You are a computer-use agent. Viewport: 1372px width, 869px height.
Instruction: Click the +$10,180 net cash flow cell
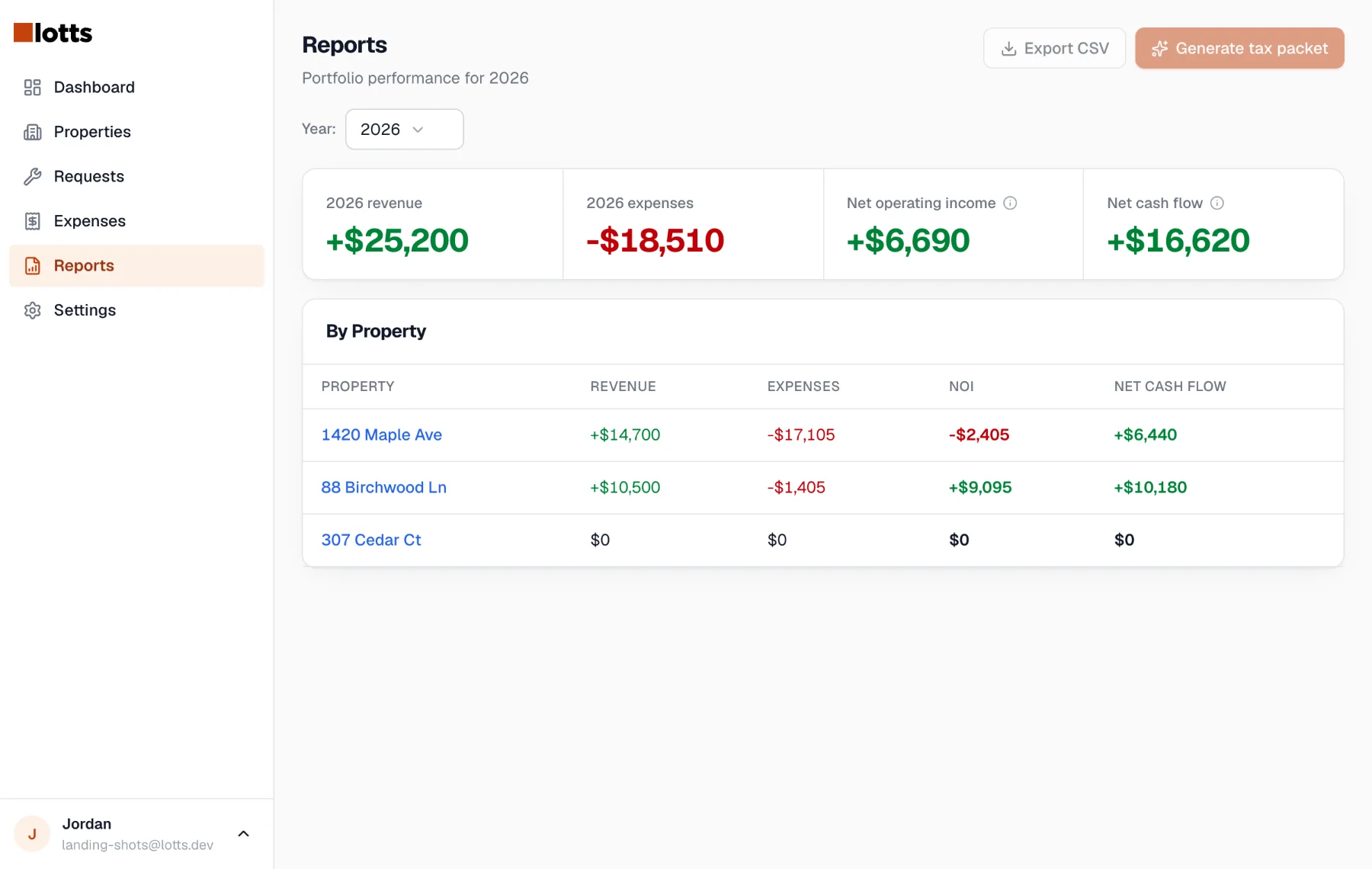click(x=1150, y=488)
